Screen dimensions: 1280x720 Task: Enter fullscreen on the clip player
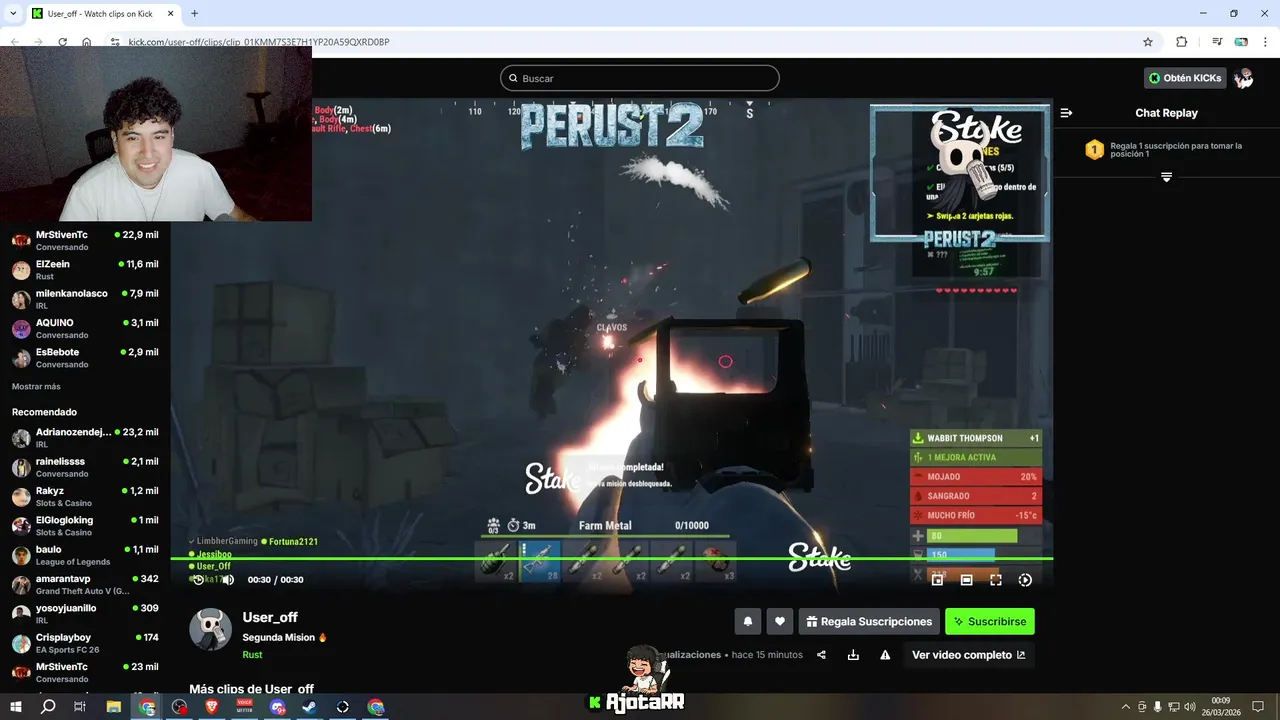[996, 580]
